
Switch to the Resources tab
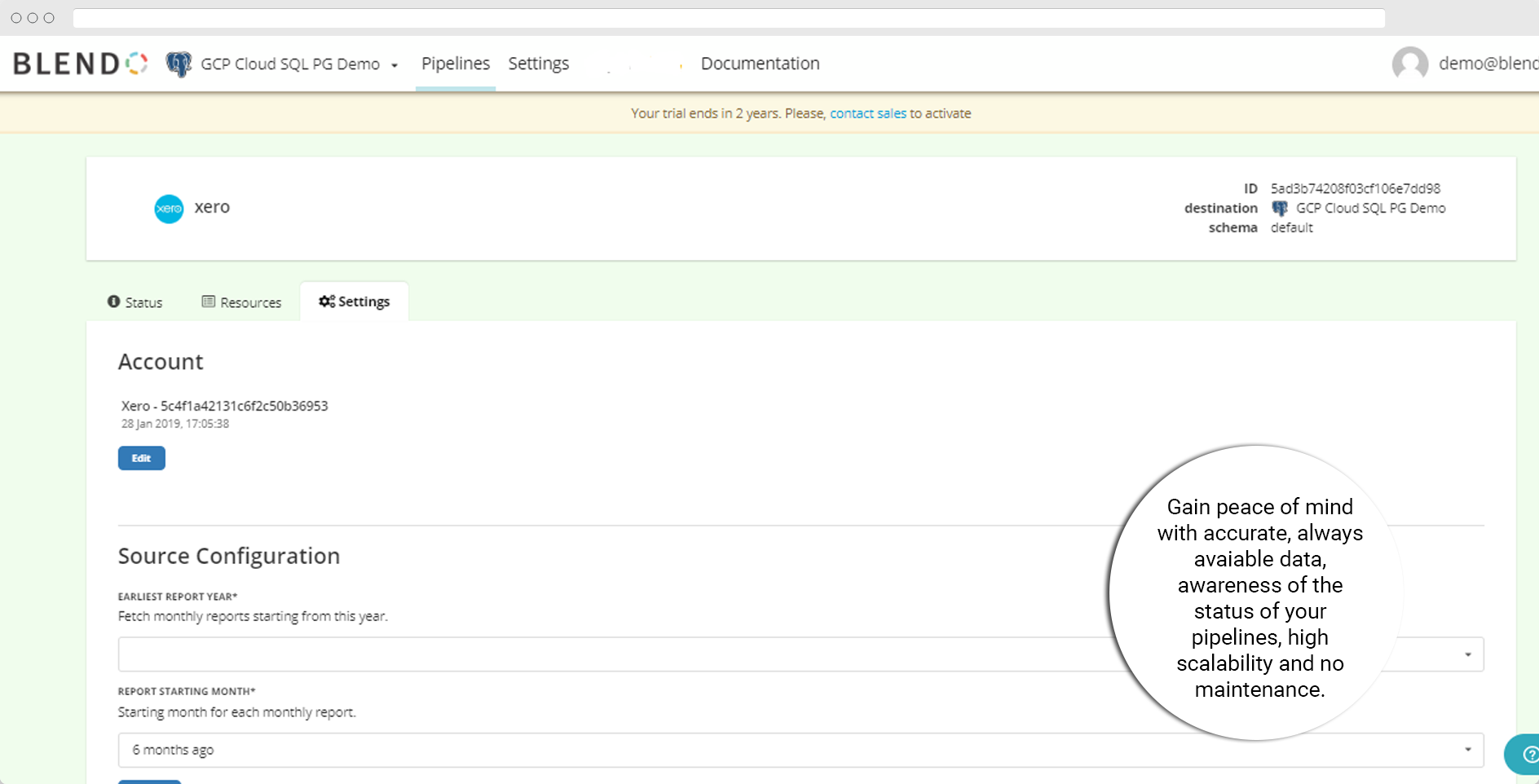click(241, 302)
